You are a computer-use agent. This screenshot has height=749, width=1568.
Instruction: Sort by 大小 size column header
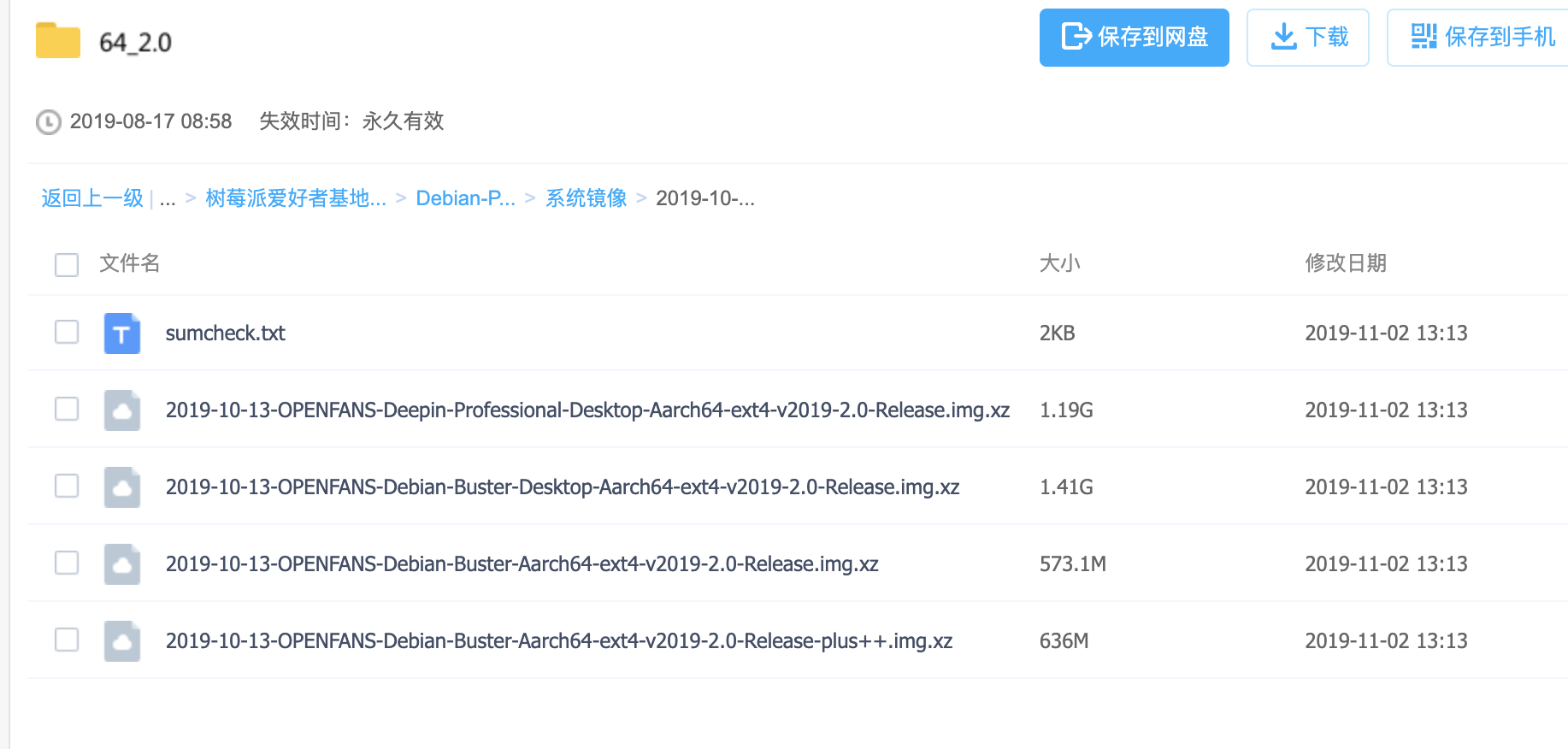coord(1060,263)
